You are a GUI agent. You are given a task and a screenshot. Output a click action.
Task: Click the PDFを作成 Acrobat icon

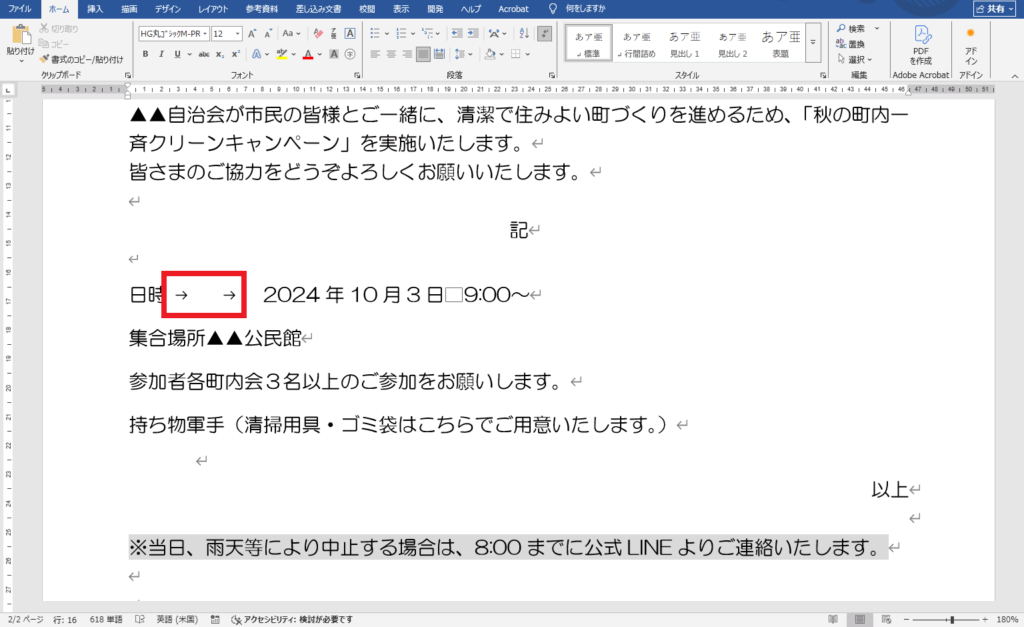(921, 44)
